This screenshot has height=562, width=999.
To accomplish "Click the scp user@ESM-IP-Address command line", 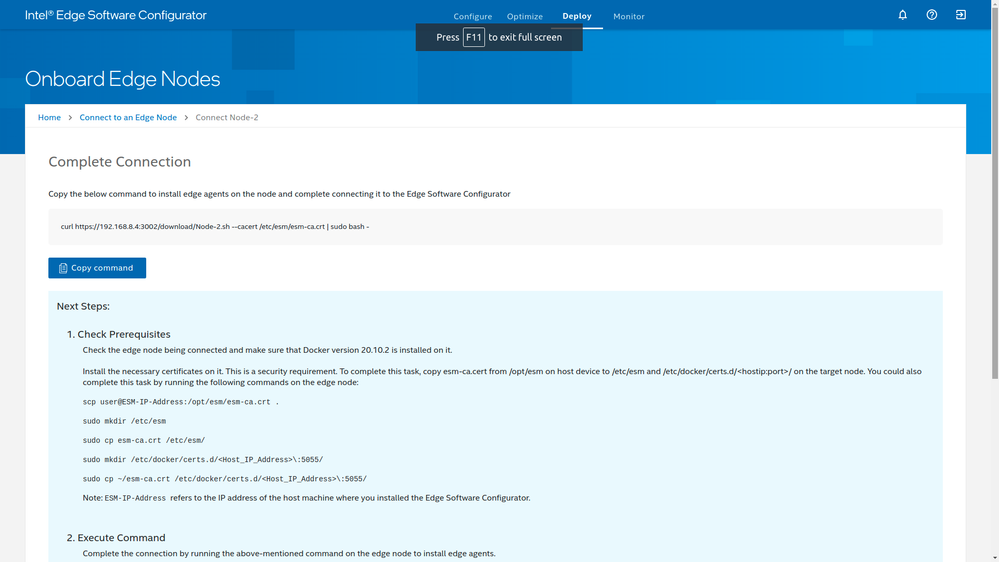I will 181,402.
